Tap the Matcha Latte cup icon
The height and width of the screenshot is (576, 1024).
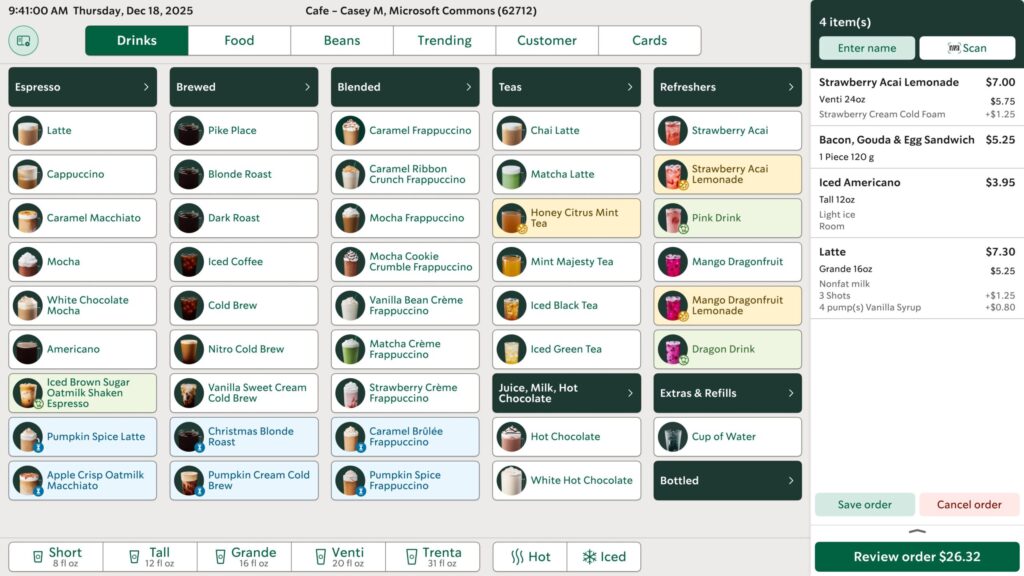511,174
